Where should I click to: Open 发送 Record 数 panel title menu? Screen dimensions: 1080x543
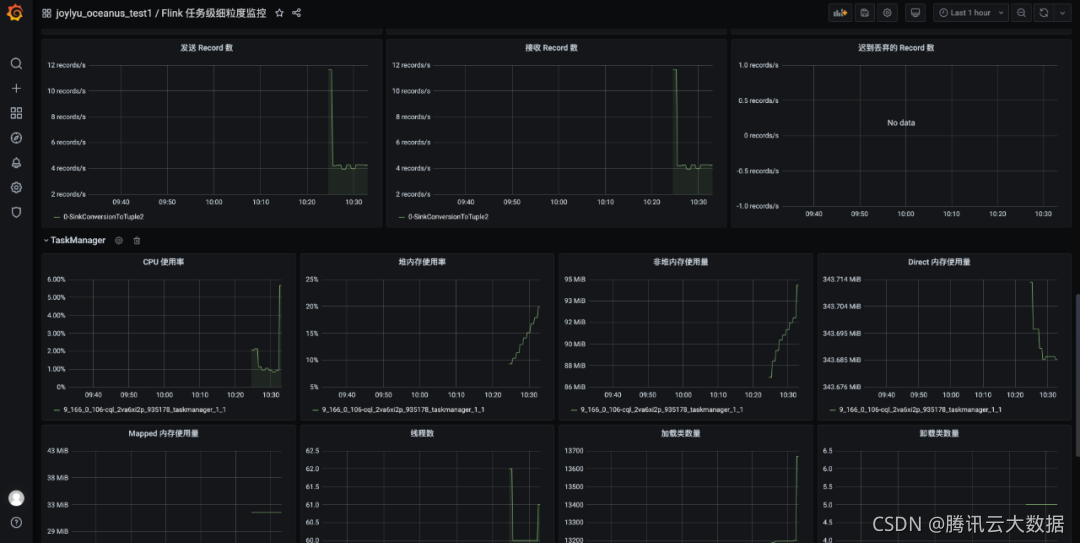(207, 48)
